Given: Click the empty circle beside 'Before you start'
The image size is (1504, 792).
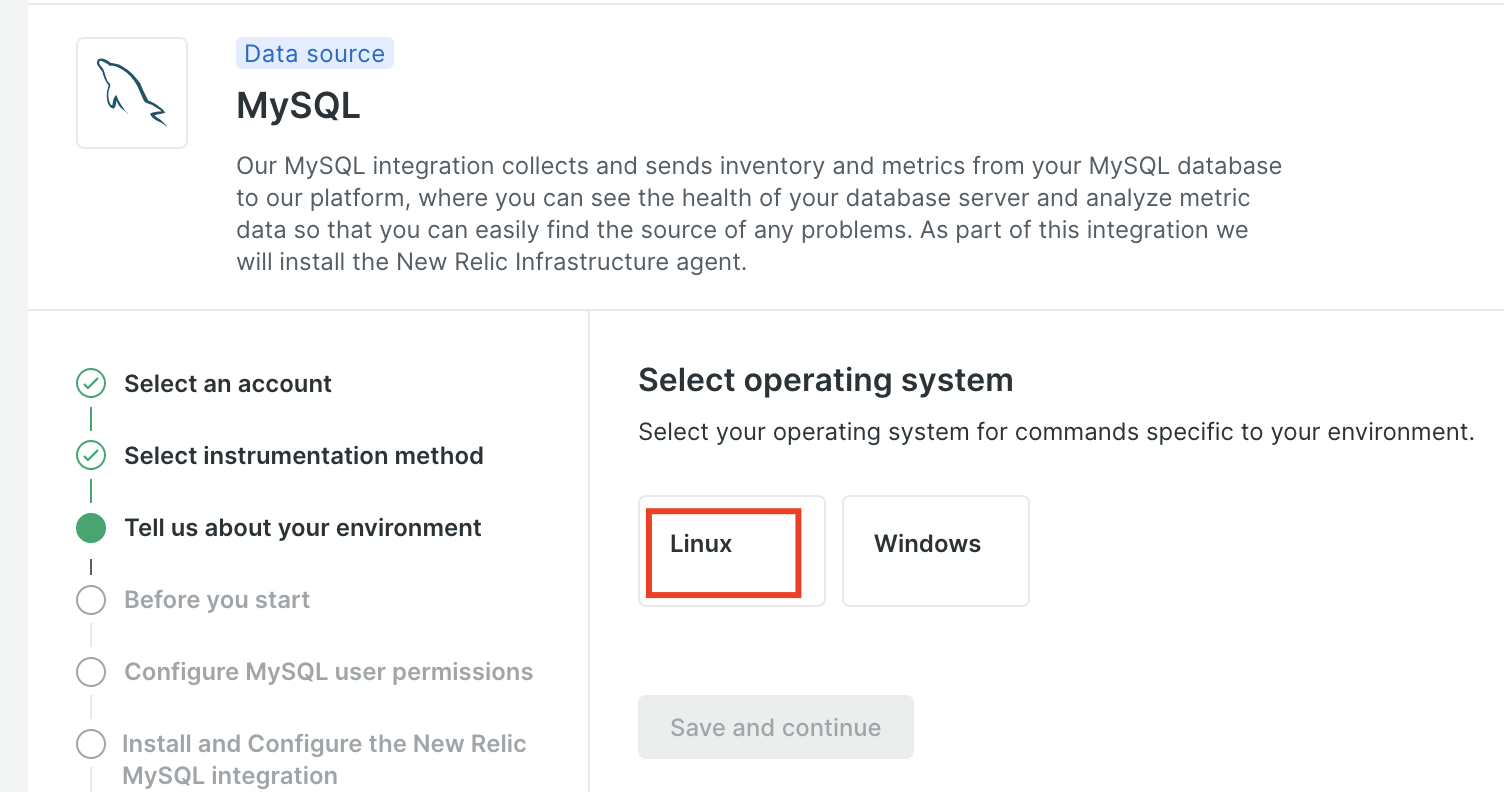Looking at the screenshot, I should (91, 600).
